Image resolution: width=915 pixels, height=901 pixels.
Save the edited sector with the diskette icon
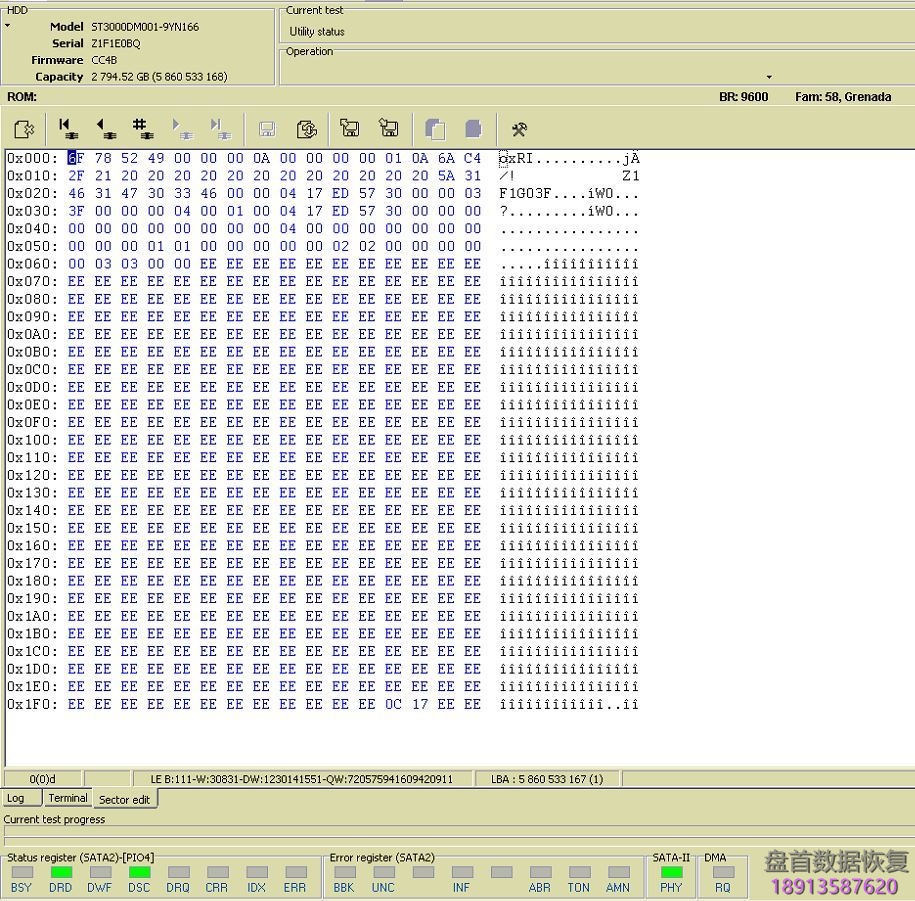(266, 128)
